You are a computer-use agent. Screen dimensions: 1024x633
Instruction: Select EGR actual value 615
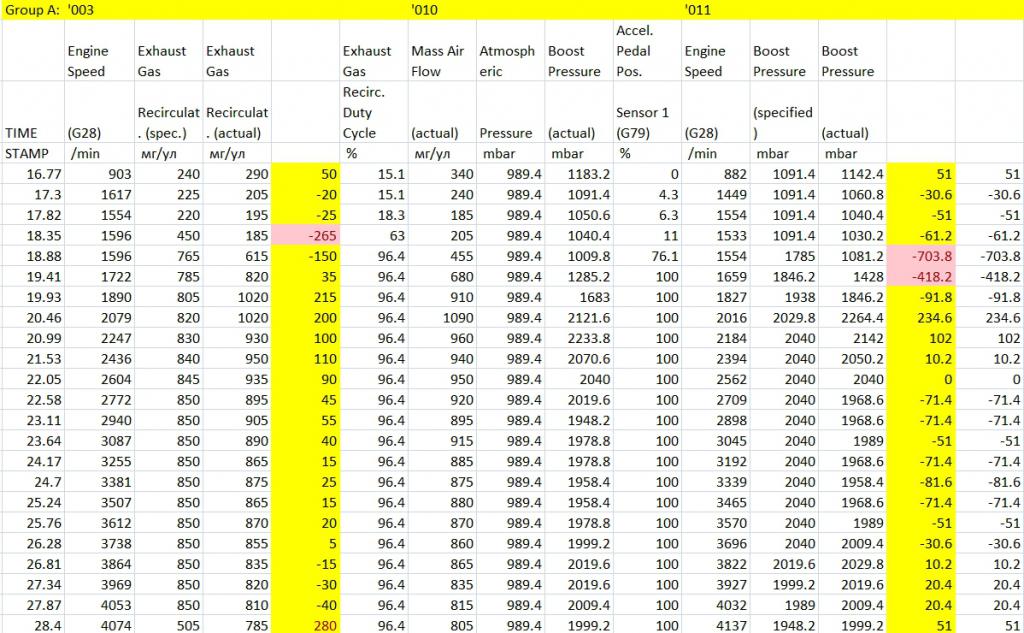point(237,255)
